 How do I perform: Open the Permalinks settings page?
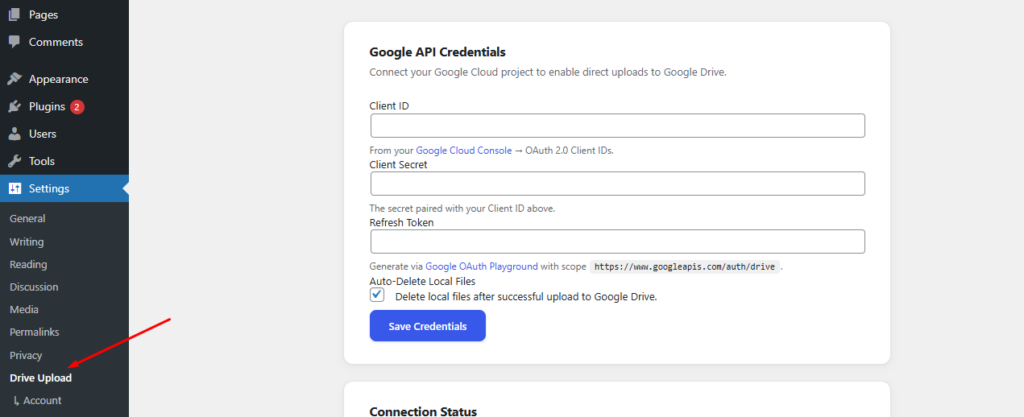[x=34, y=332]
